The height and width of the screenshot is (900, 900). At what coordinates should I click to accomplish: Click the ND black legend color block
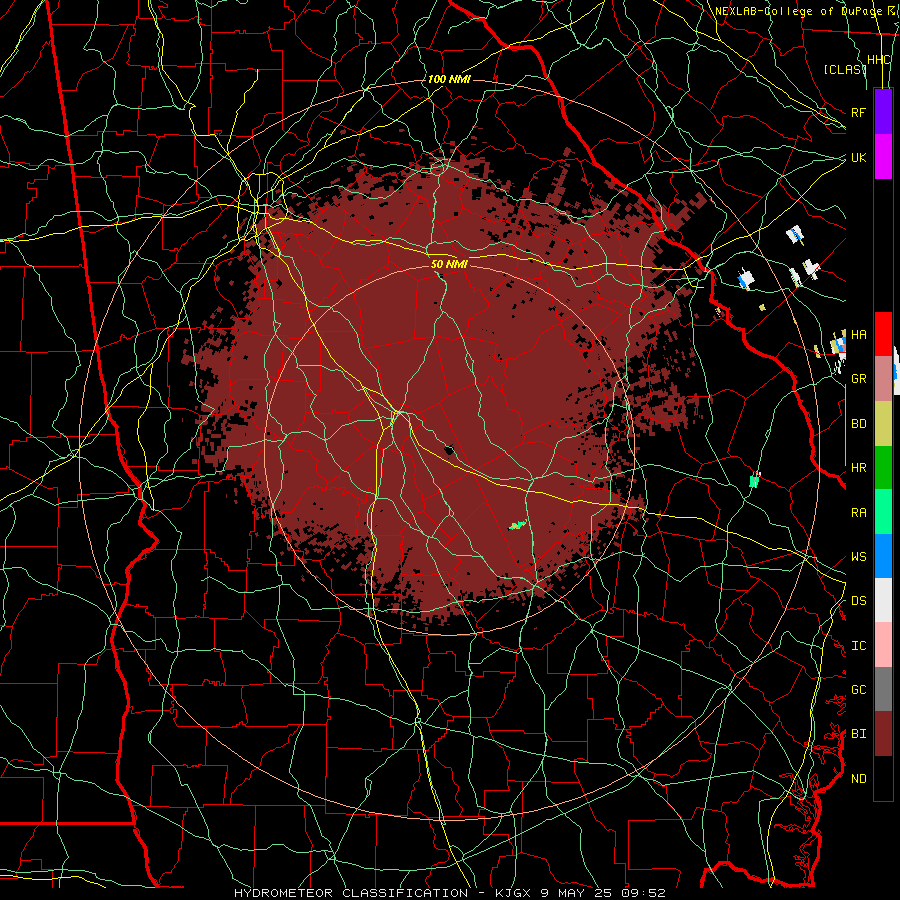pyautogui.click(x=883, y=778)
